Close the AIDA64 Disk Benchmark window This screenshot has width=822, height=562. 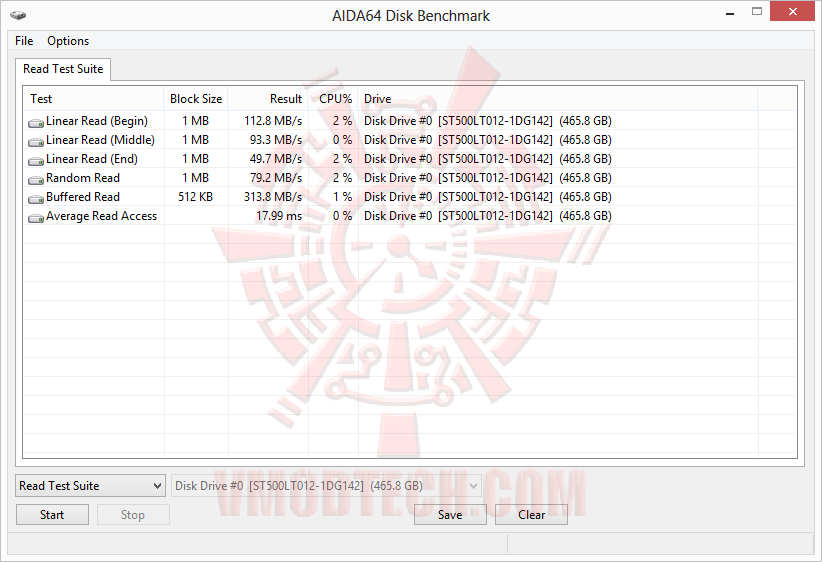(x=793, y=12)
